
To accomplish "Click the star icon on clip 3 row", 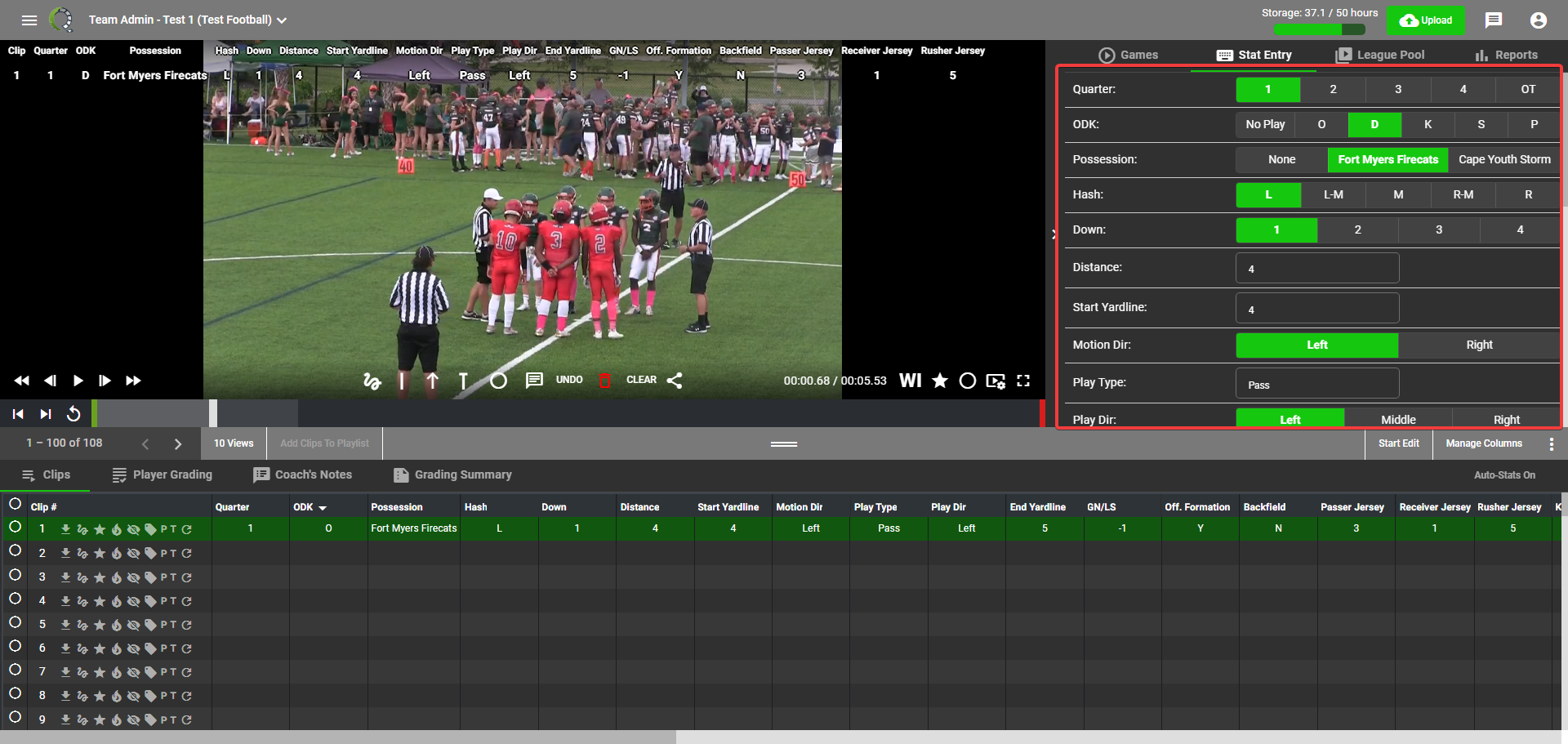I will 100,577.
